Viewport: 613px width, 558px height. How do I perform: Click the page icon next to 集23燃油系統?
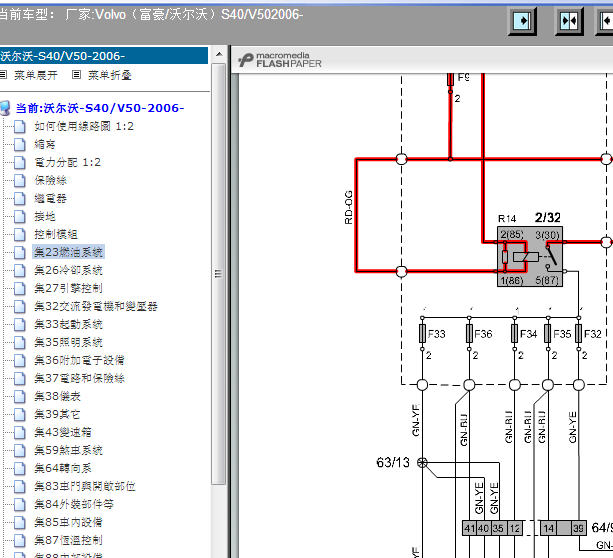(x=20, y=252)
